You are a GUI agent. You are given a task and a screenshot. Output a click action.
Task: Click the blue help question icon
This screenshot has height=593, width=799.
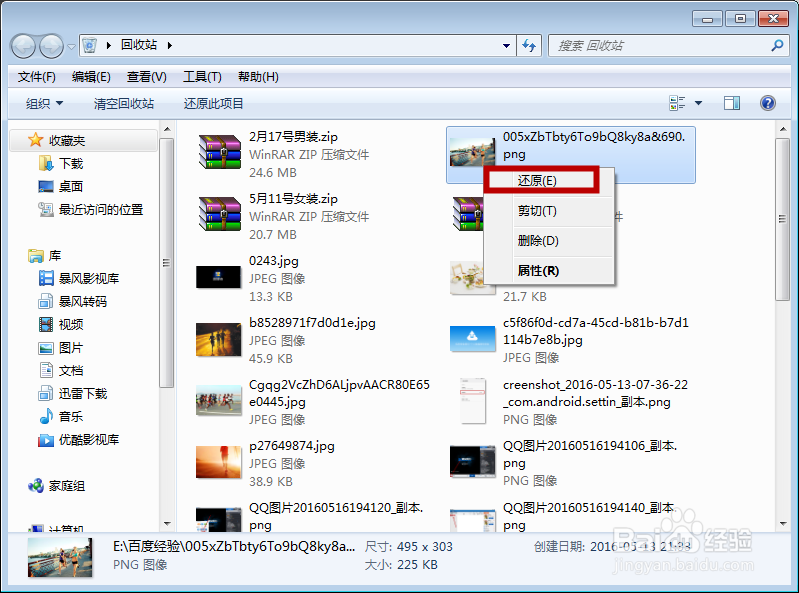(x=768, y=103)
